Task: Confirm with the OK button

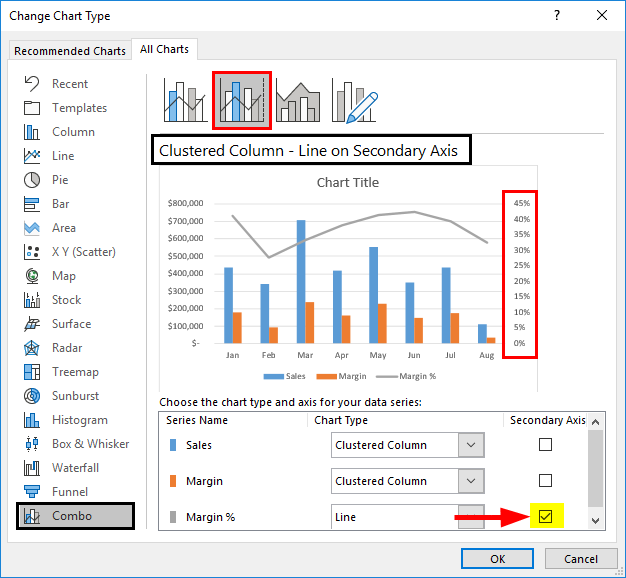Action: [x=497, y=558]
